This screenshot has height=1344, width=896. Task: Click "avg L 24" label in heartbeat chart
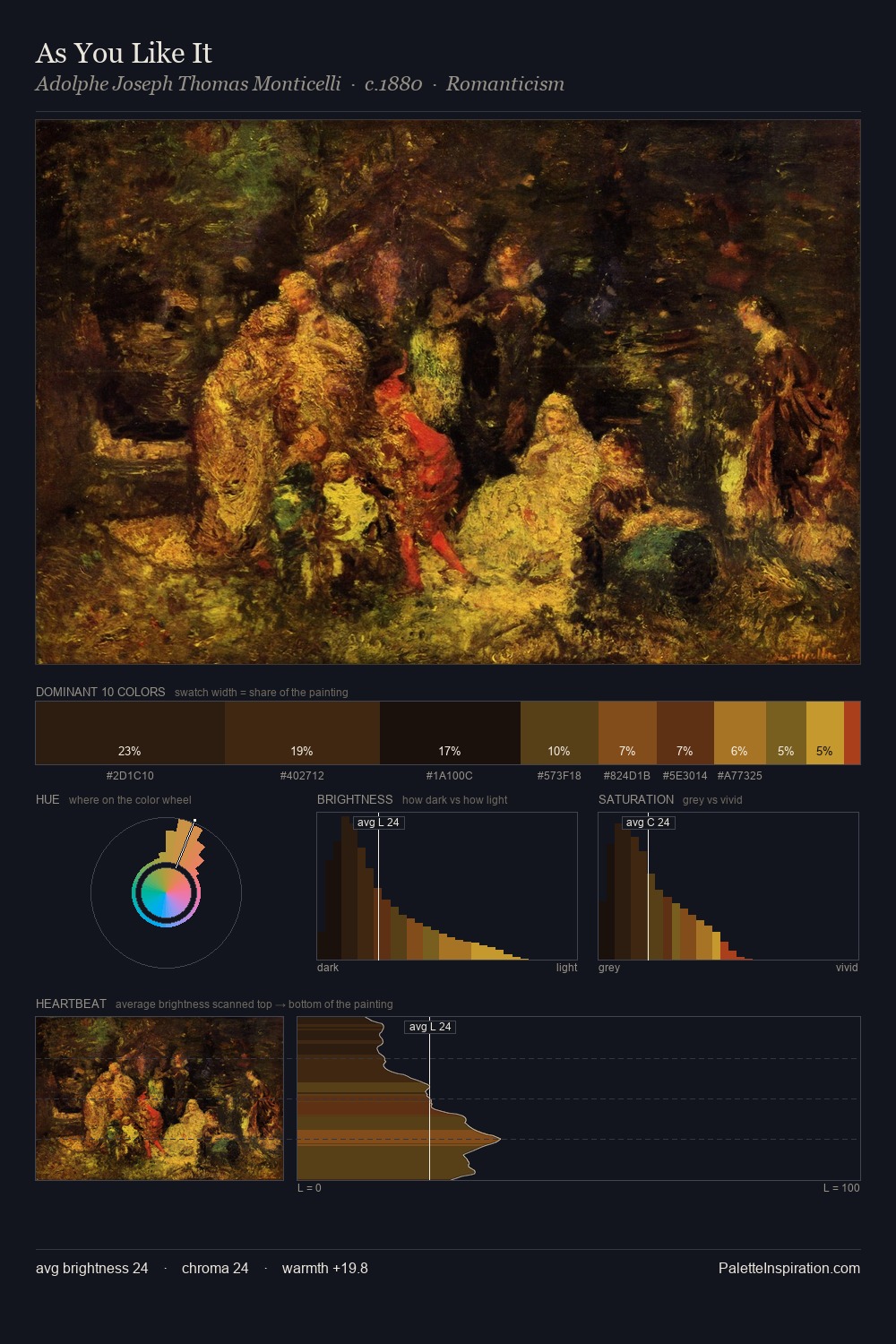tap(430, 1027)
